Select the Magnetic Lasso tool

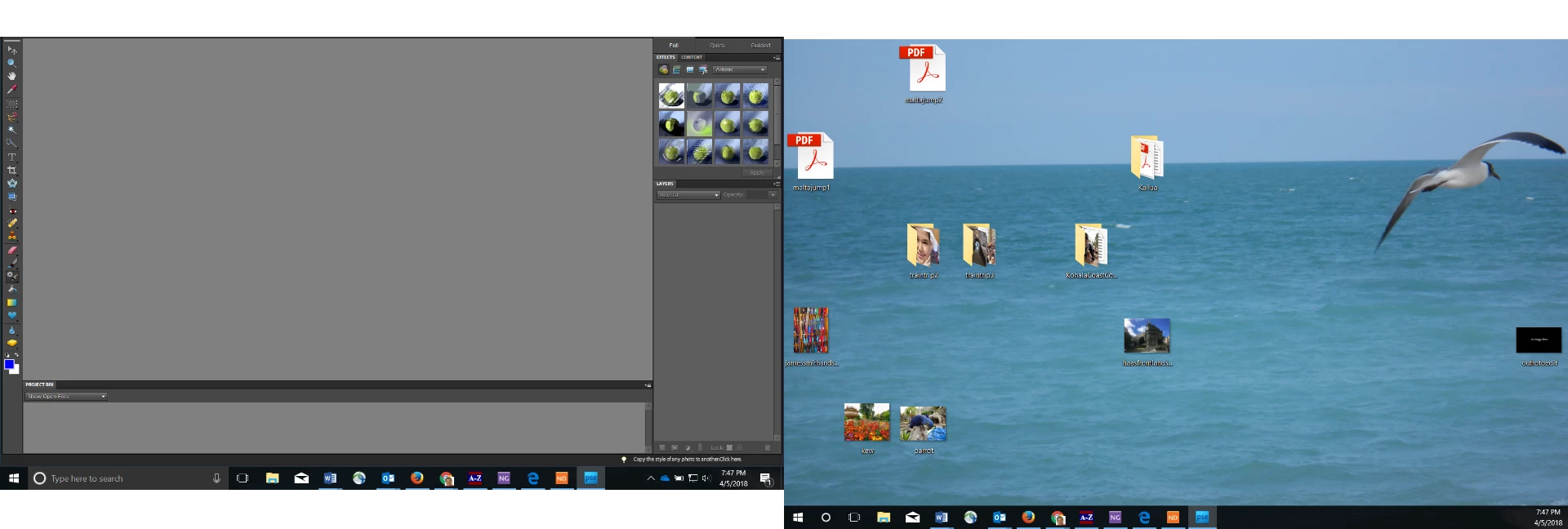pyautogui.click(x=11, y=117)
